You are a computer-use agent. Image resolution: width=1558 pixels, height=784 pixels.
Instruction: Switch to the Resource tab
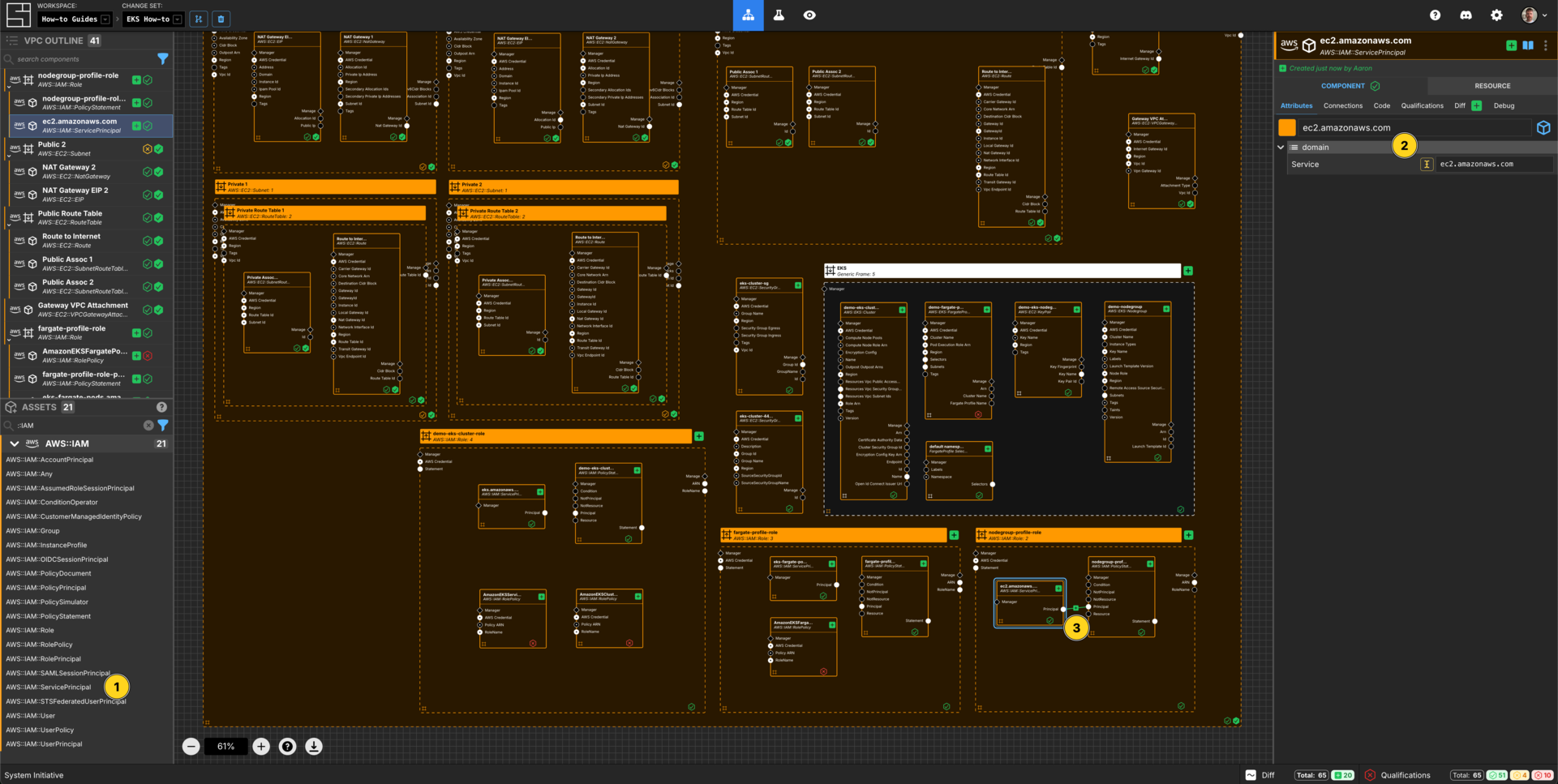coord(1492,86)
